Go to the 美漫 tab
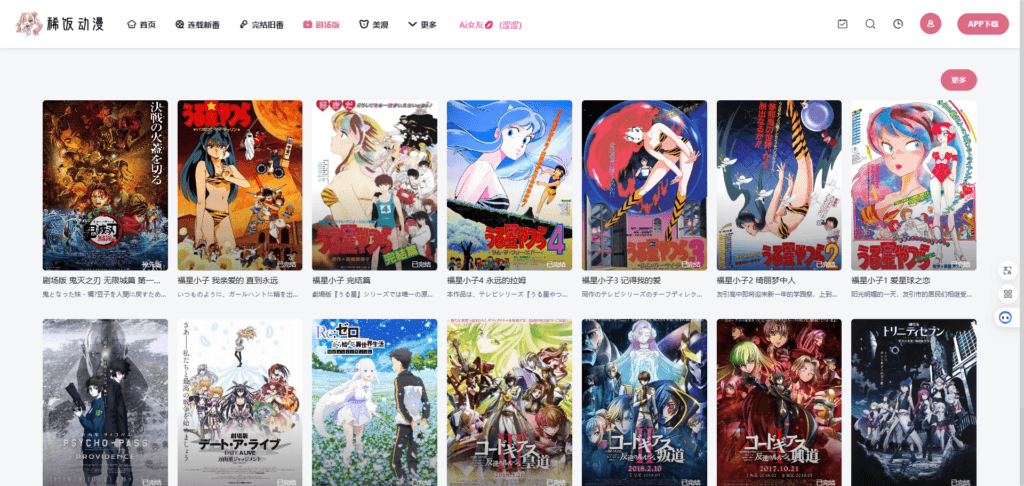Image resolution: width=1024 pixels, height=486 pixels. pyautogui.click(x=374, y=25)
